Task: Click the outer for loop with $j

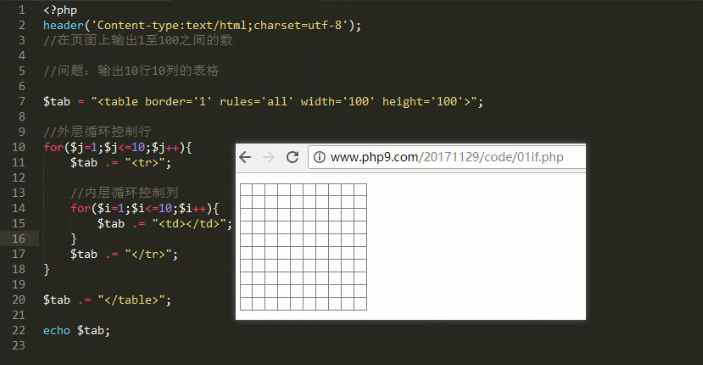Action: (117, 147)
